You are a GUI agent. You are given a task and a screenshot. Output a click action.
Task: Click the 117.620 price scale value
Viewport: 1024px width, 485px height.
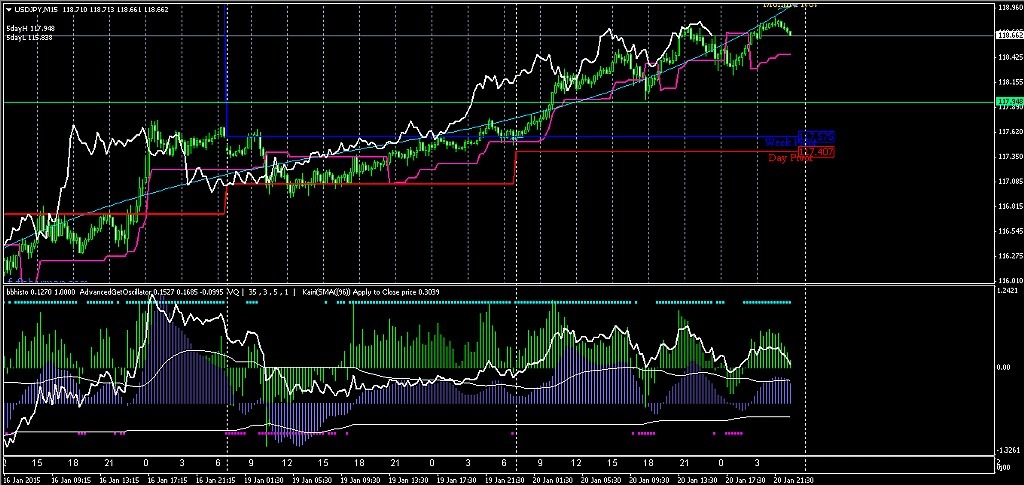click(1010, 131)
